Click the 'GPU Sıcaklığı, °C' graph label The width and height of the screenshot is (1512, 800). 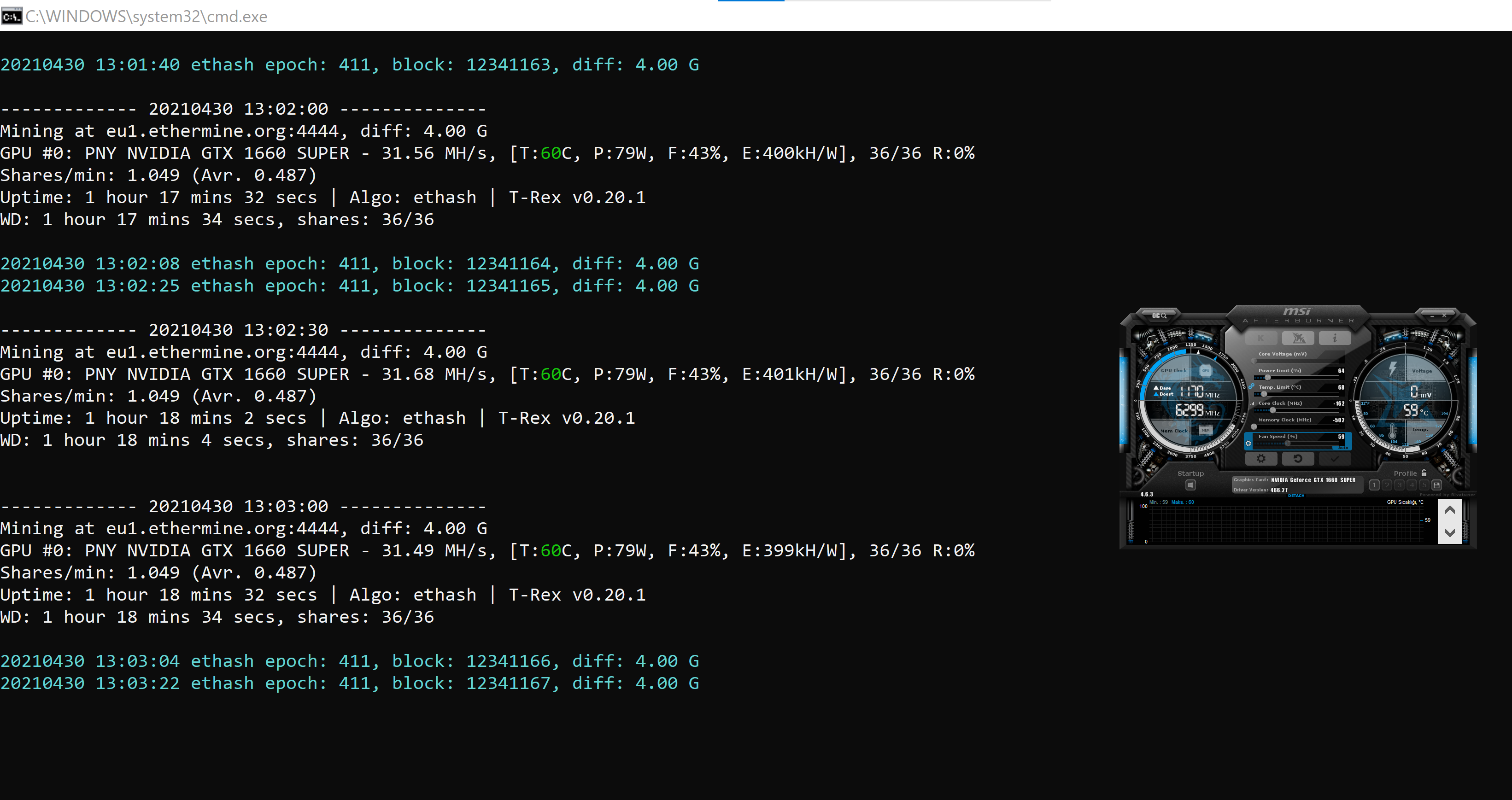point(1406,502)
